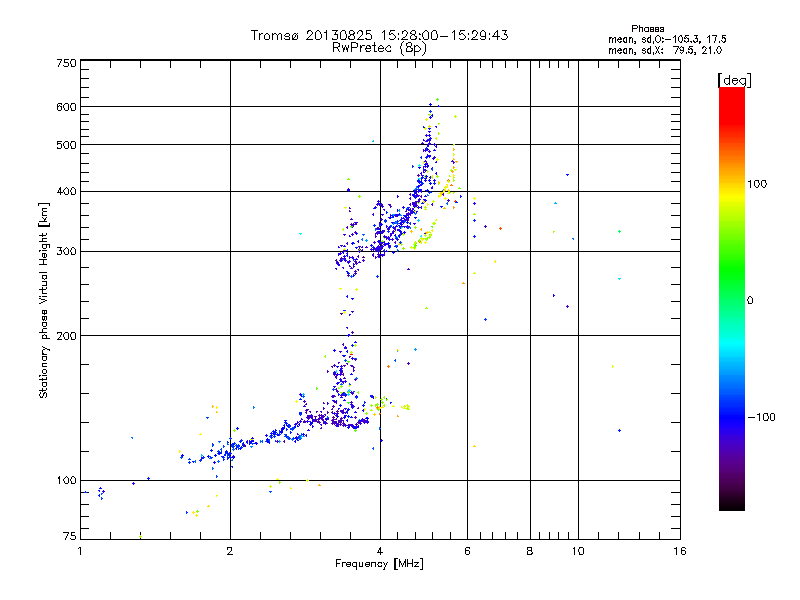Click the y-axis '500' tick label
This screenshot has width=800, height=600.
(66, 145)
